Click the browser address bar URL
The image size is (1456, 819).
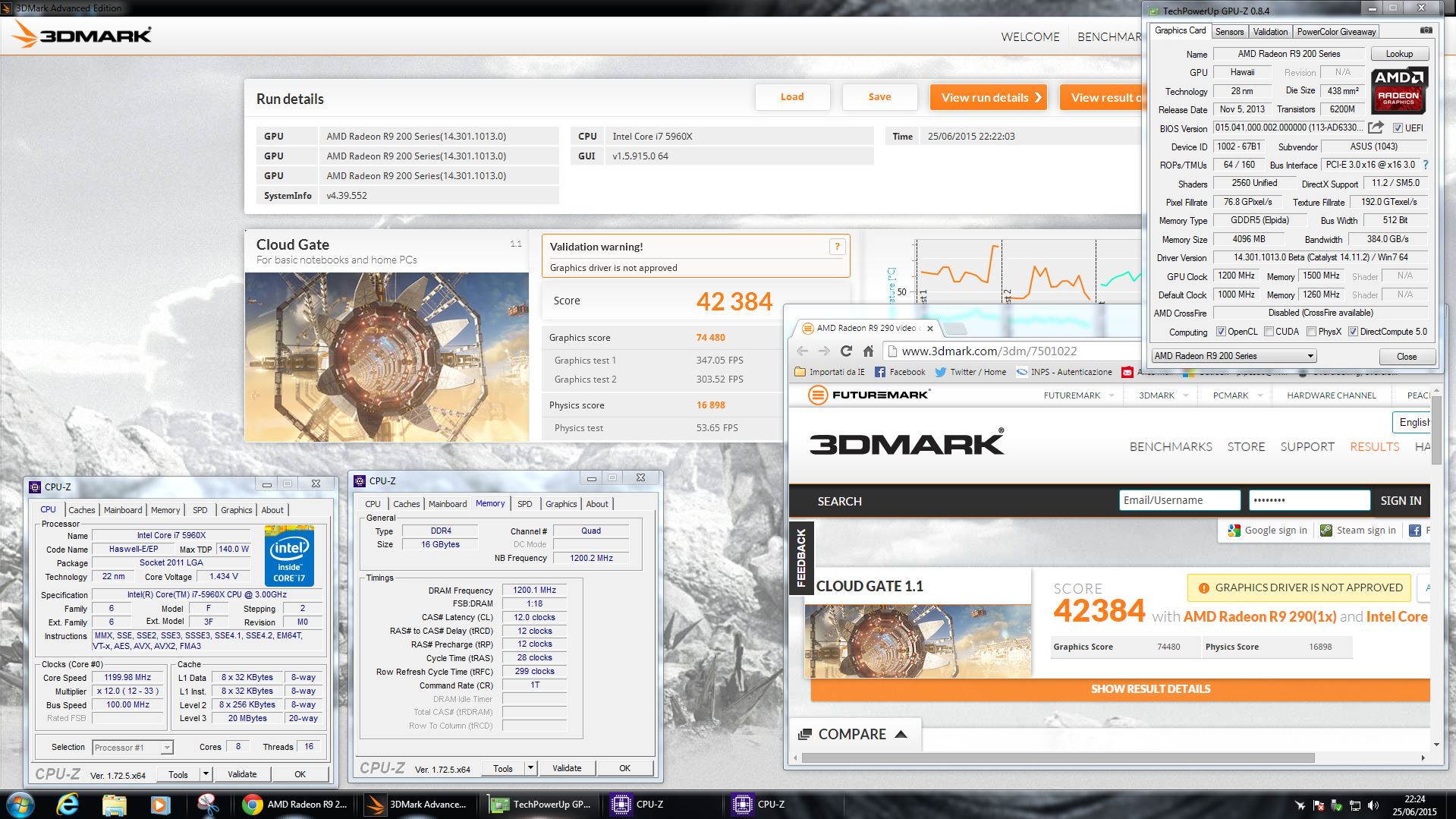(x=989, y=351)
